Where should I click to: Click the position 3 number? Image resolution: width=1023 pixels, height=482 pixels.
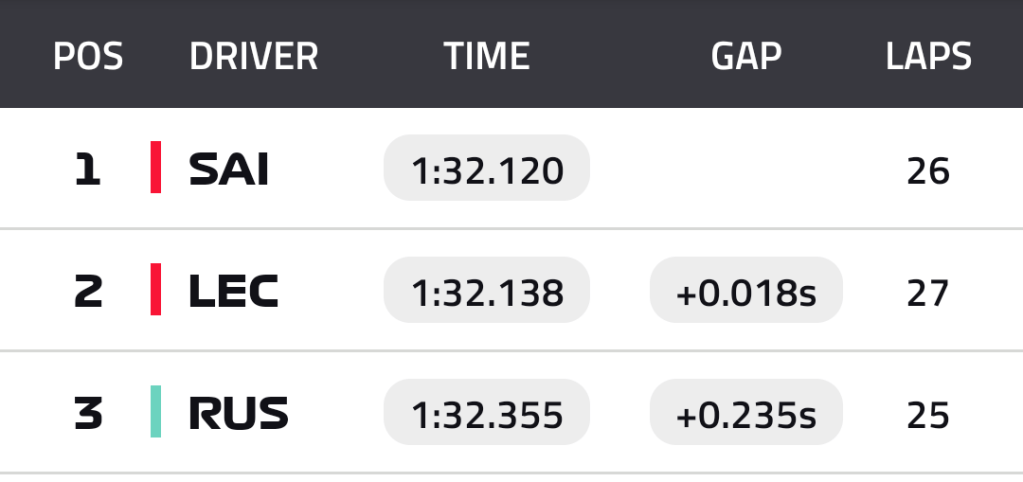click(x=88, y=414)
